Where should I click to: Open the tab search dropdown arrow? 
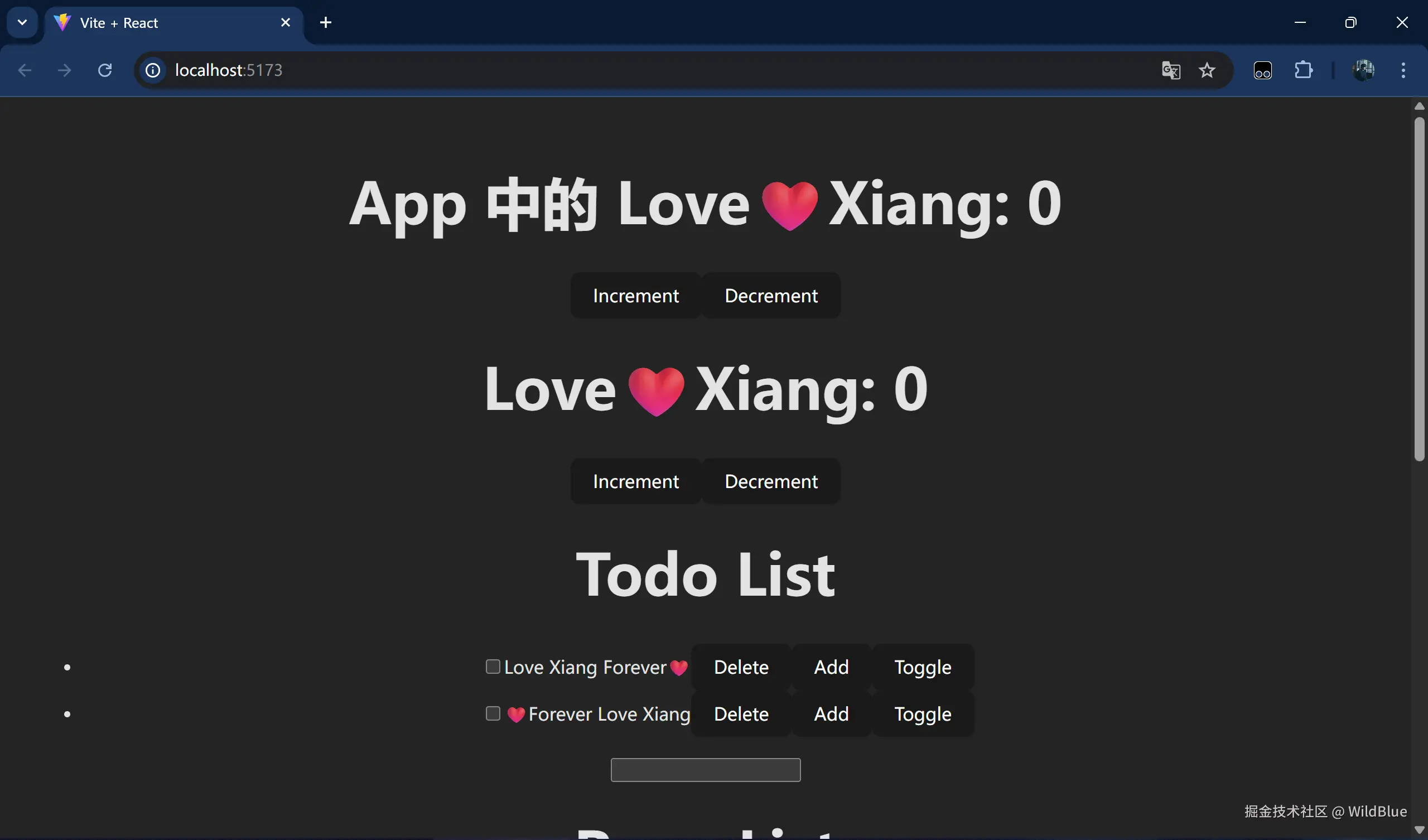pos(23,23)
